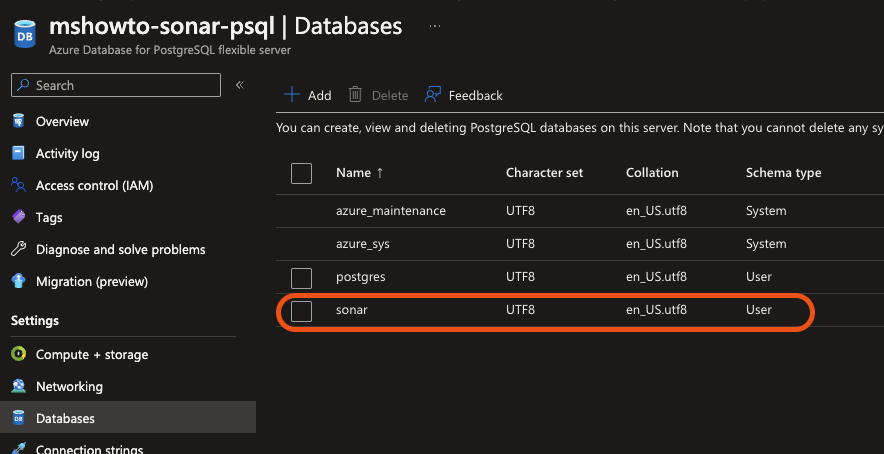Click the Add button
Image resolution: width=884 pixels, height=454 pixels.
coord(308,95)
